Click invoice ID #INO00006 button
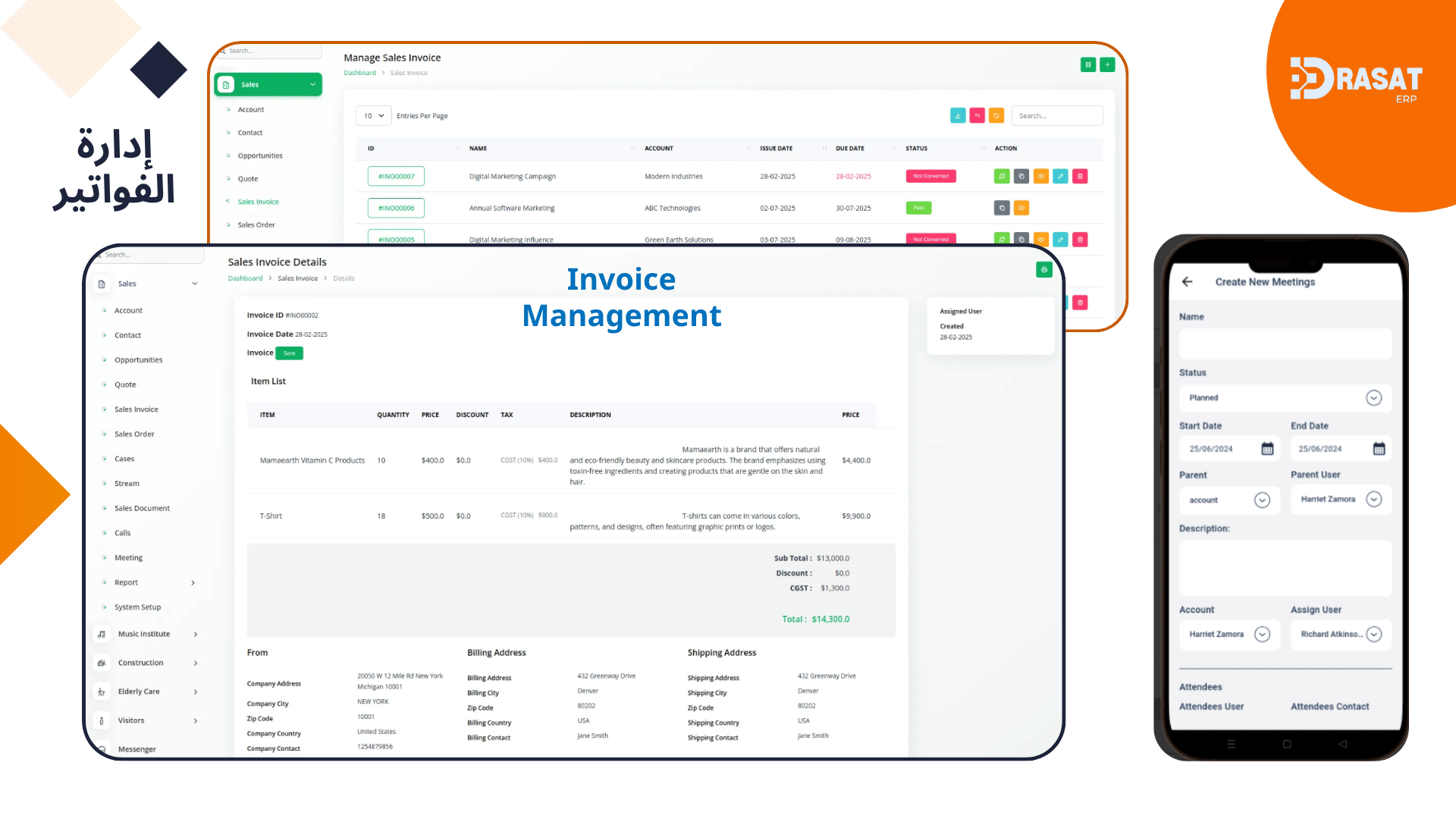The width and height of the screenshot is (1456, 819). [396, 208]
